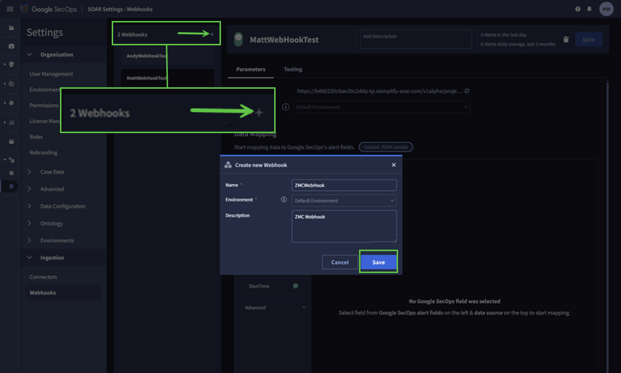The width and height of the screenshot is (621, 373).
Task: Expand the Environments section
Action: tap(29, 240)
